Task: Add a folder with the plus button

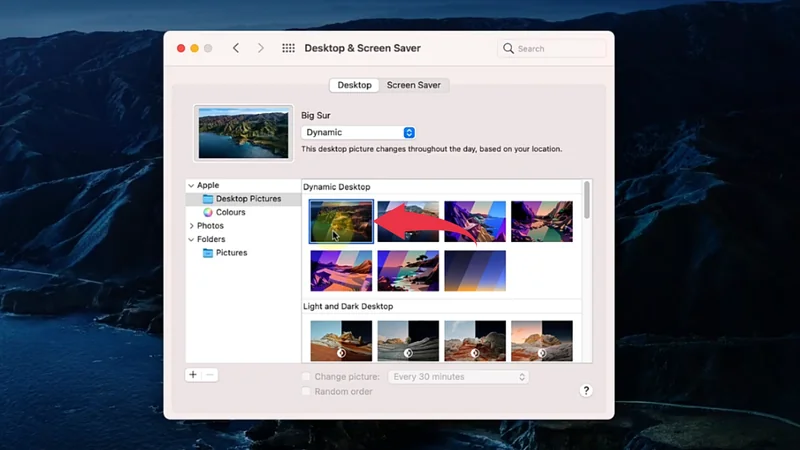Action: coord(193,375)
